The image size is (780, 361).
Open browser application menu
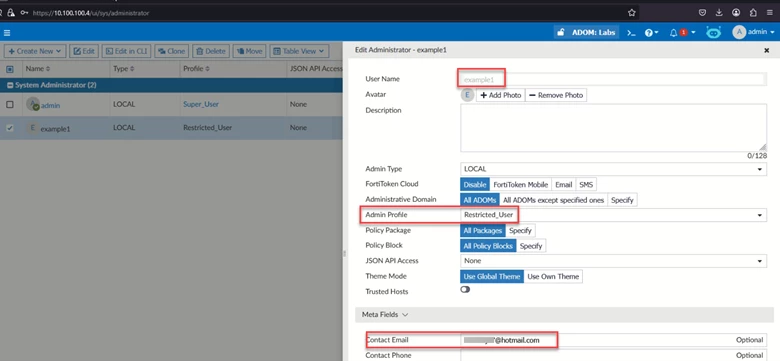point(770,13)
